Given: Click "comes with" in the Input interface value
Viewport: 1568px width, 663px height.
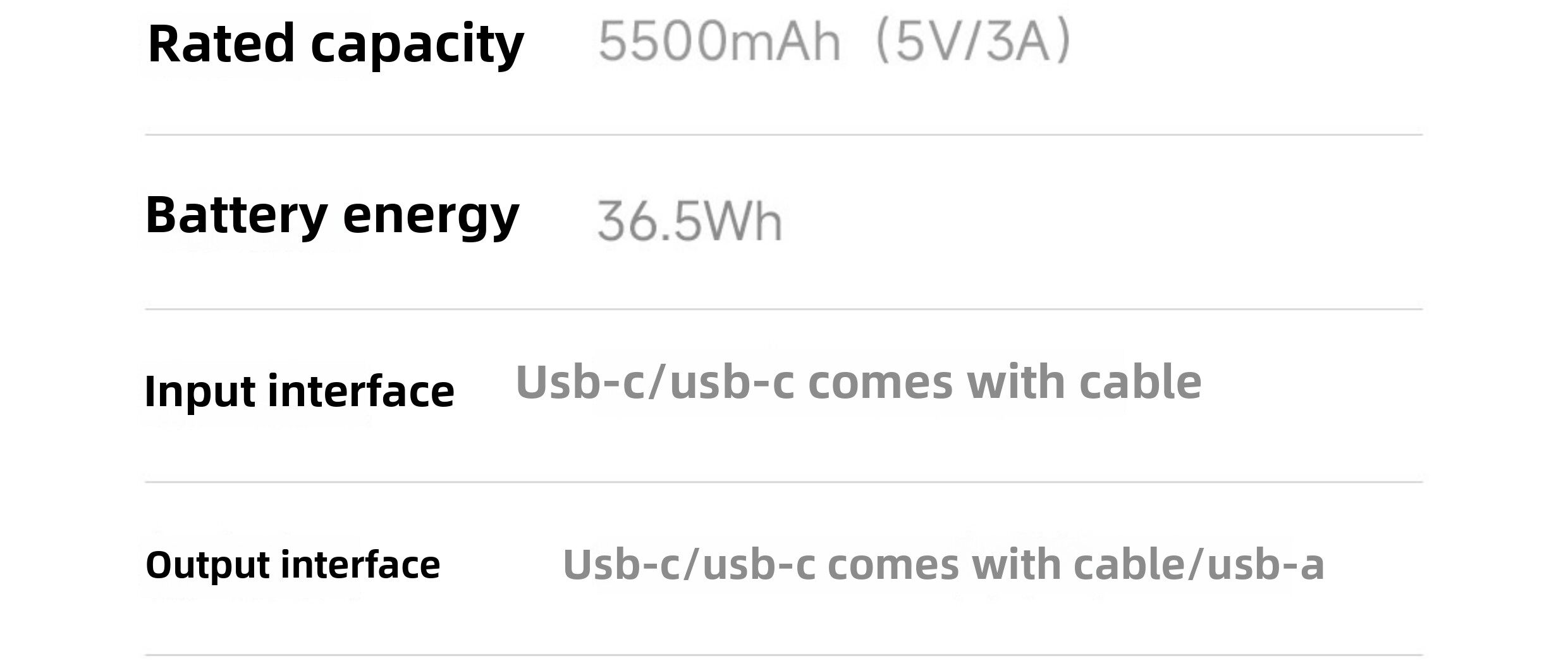Looking at the screenshot, I should pos(936,382).
